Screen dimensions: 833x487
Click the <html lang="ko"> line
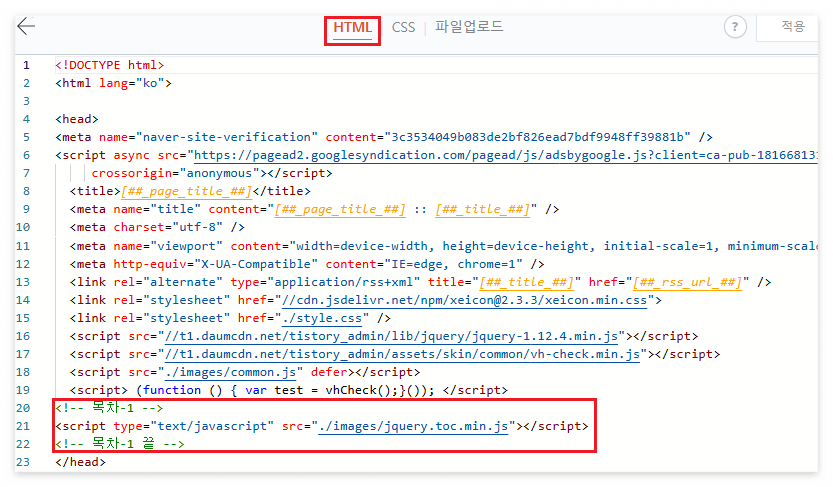[113, 83]
